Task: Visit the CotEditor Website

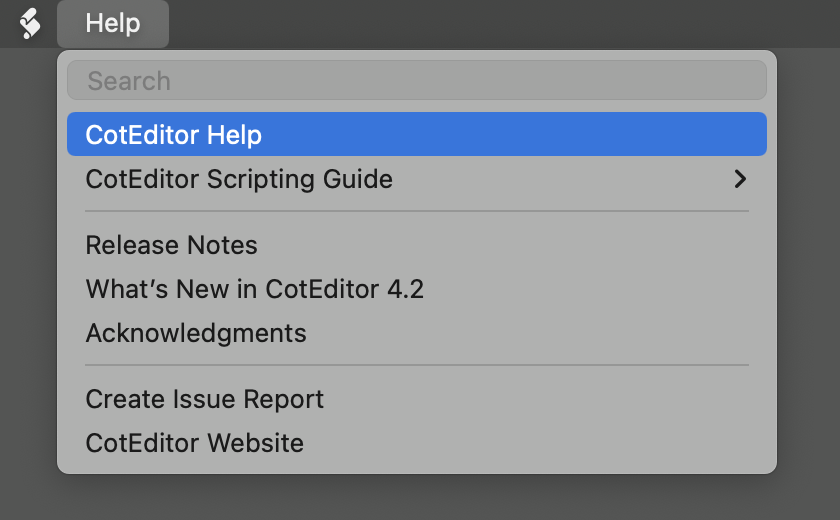Action: 417,443
